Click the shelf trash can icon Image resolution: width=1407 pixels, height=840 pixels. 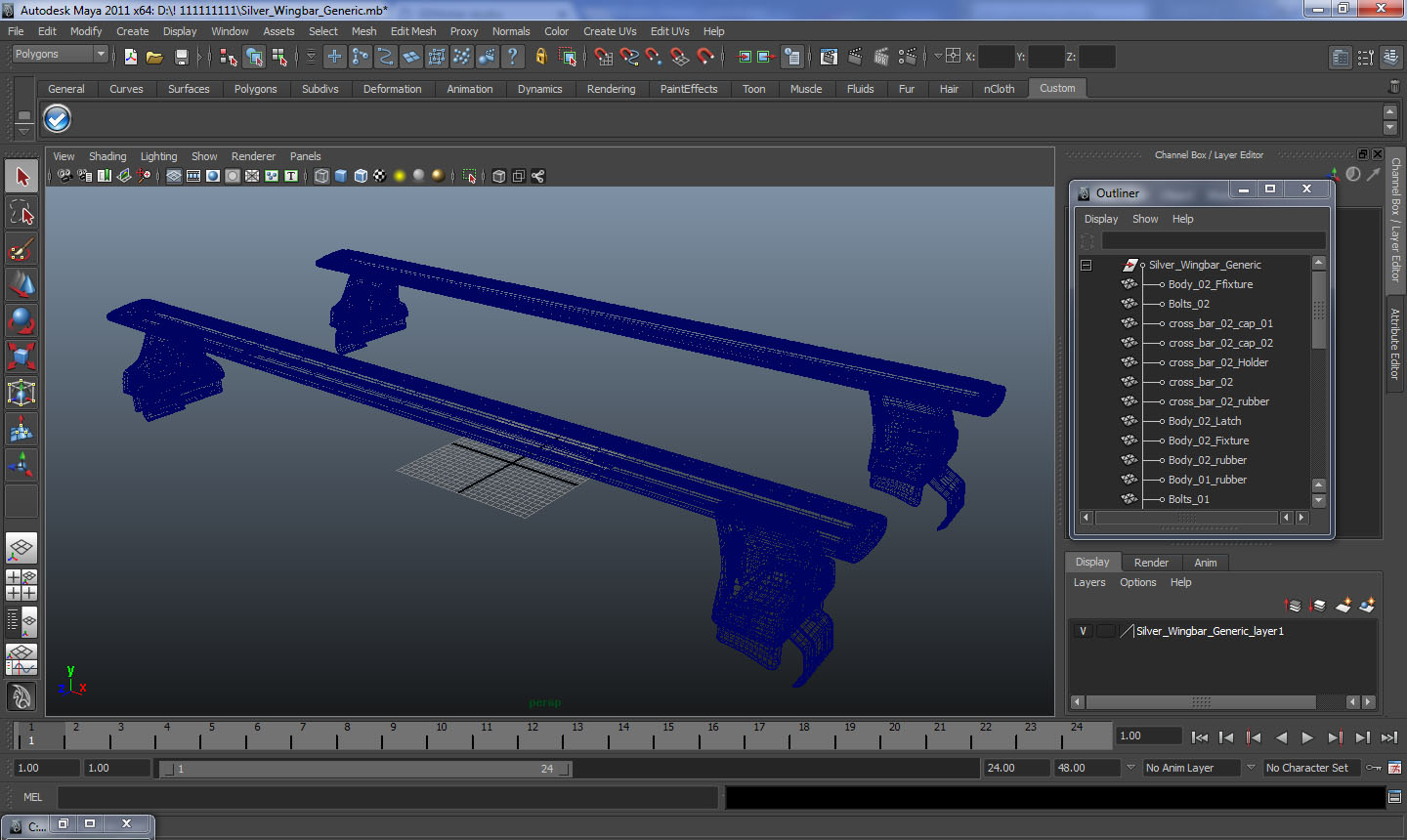point(1393,88)
